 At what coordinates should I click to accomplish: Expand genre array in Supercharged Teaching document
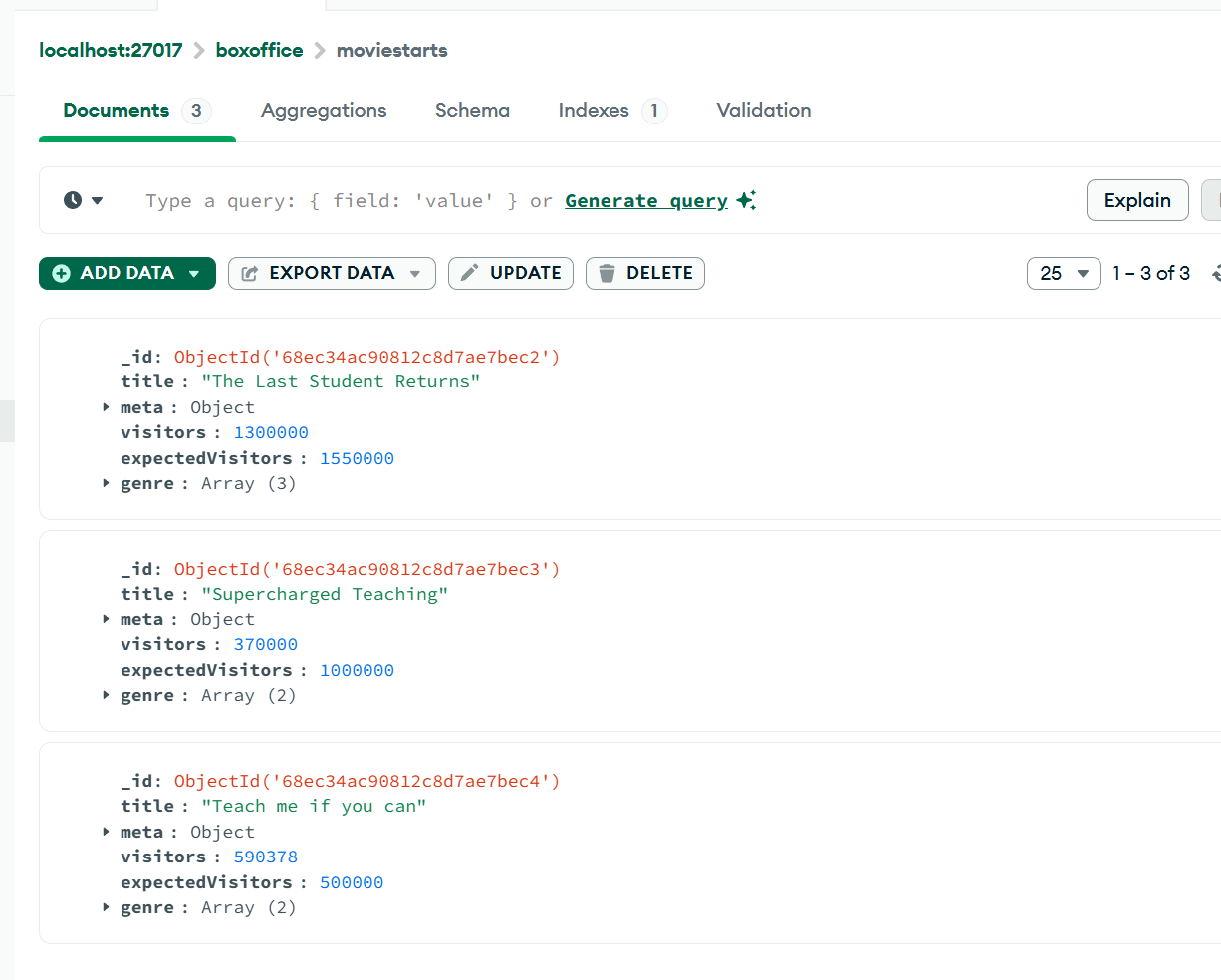point(106,695)
